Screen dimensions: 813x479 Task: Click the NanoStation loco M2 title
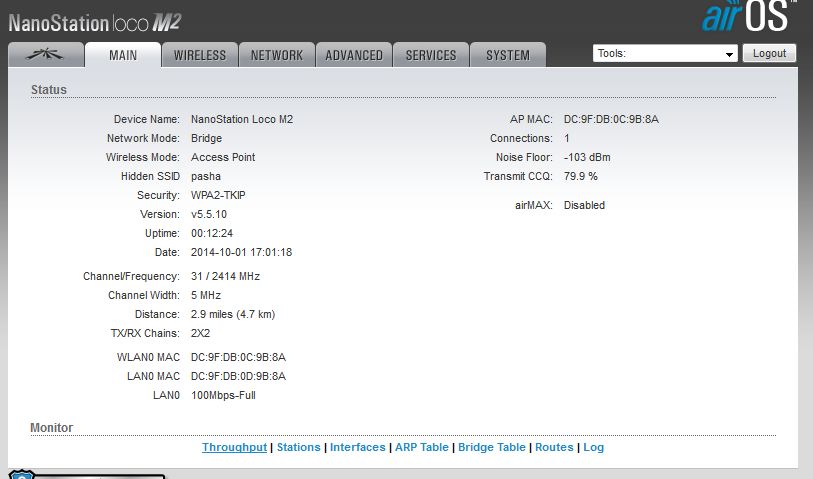95,23
